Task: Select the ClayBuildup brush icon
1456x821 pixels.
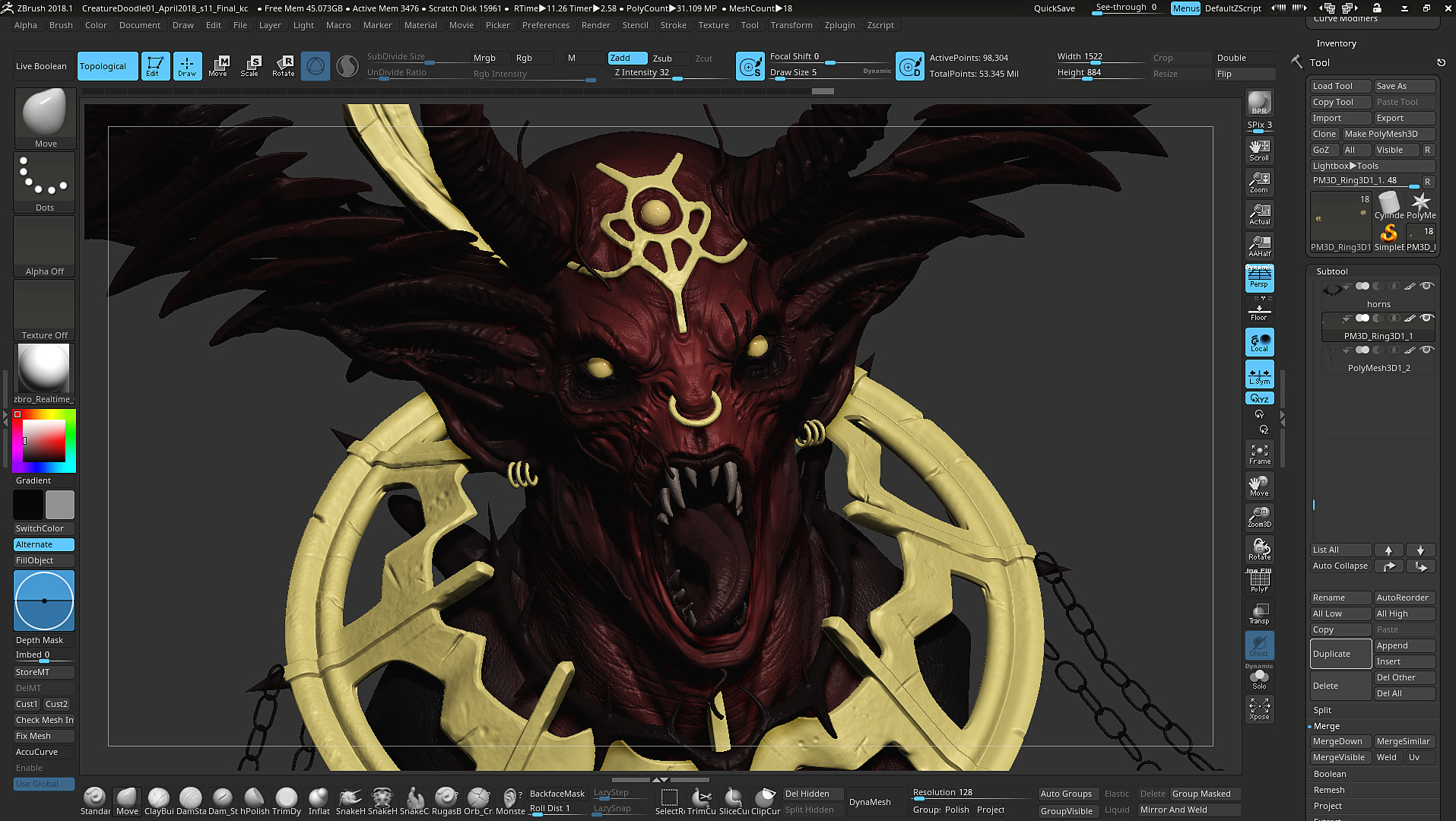Action: (159, 802)
